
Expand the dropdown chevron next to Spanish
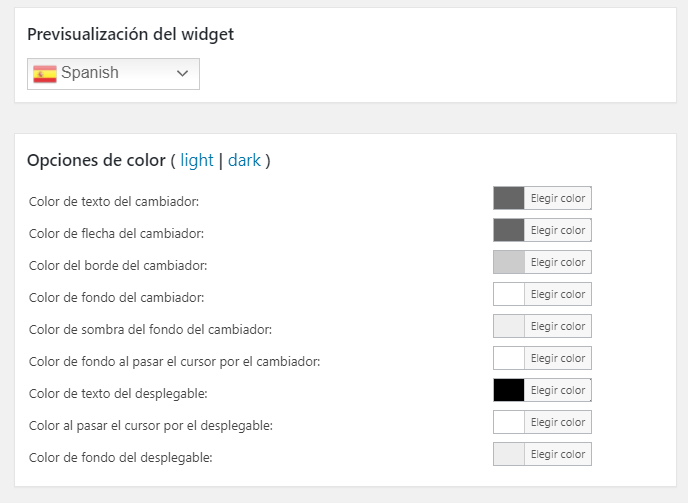click(182, 73)
